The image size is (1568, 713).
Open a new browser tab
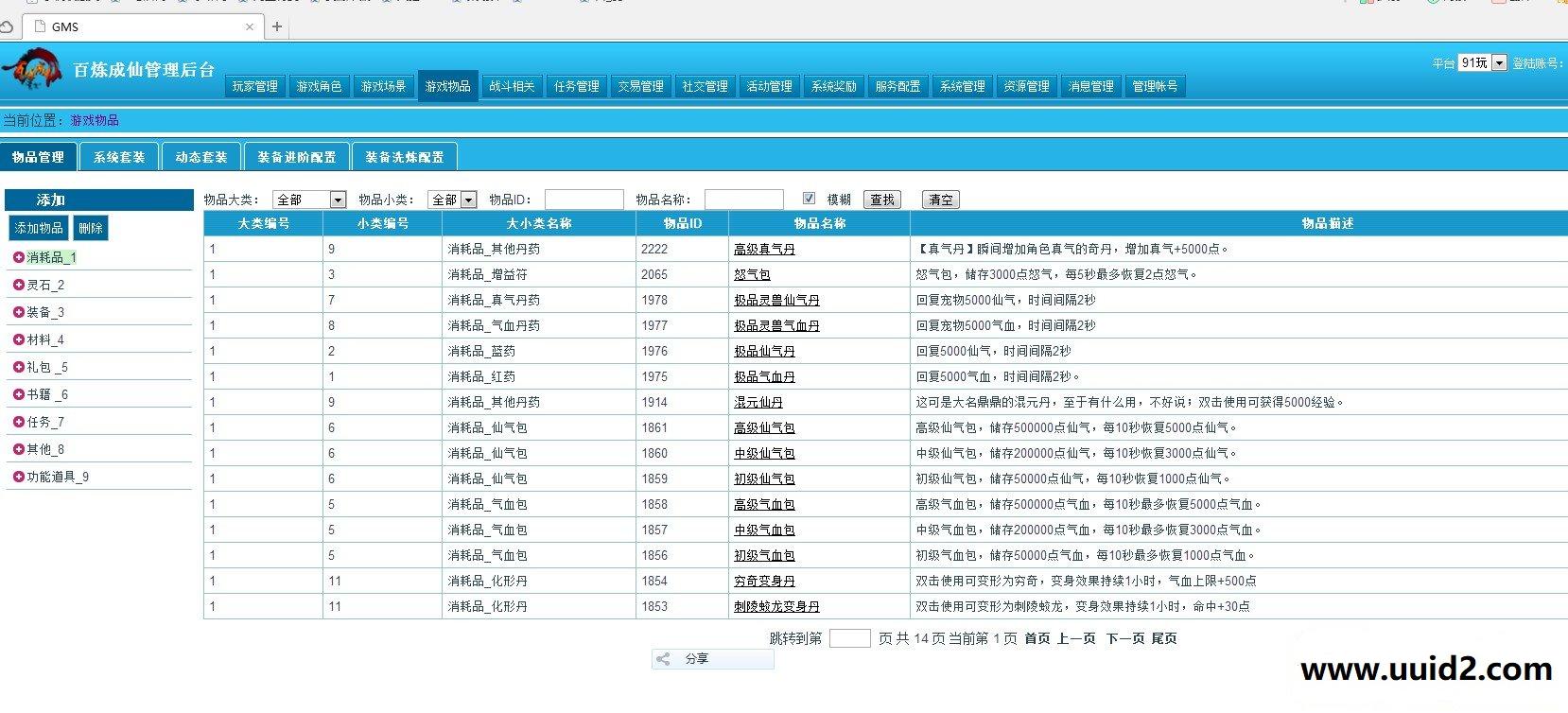[277, 26]
